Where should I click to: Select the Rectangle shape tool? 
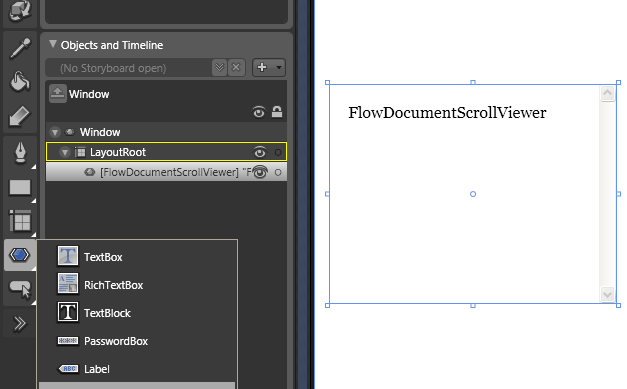(20, 187)
